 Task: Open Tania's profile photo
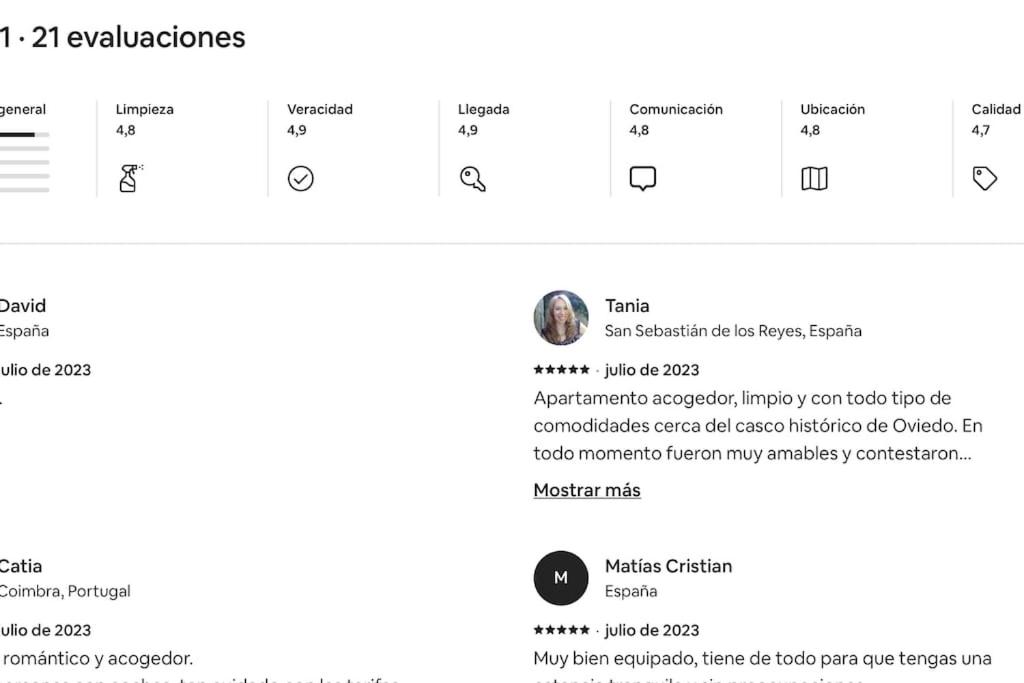pyautogui.click(x=561, y=317)
